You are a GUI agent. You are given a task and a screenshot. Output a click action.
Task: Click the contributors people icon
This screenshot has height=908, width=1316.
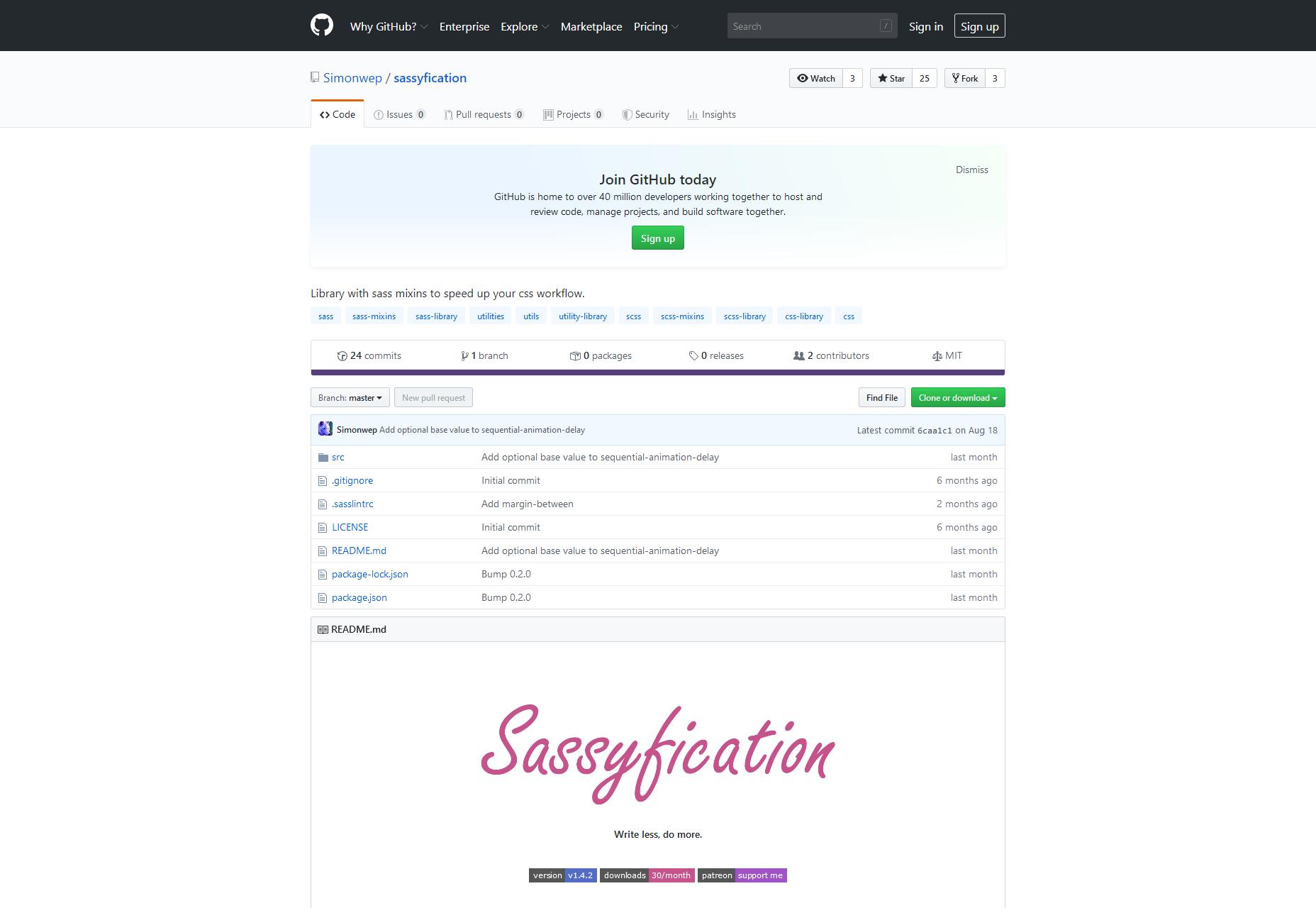799,355
